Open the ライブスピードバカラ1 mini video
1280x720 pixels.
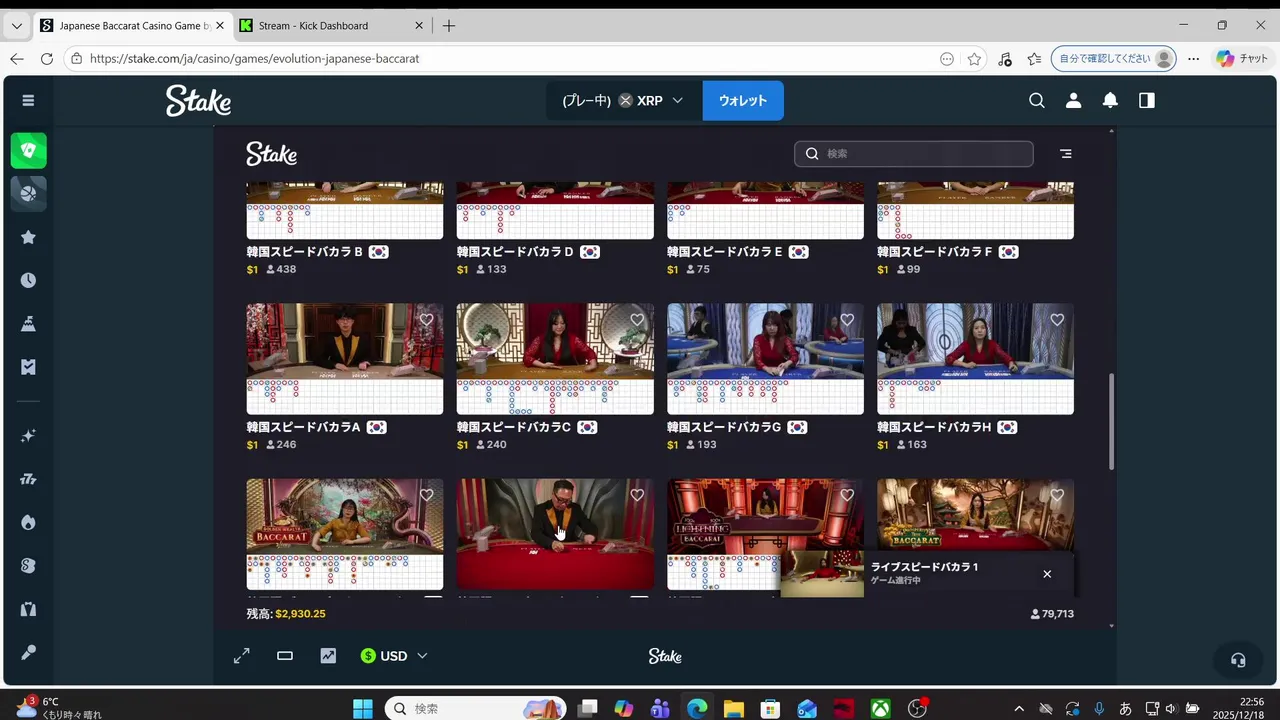(x=822, y=574)
